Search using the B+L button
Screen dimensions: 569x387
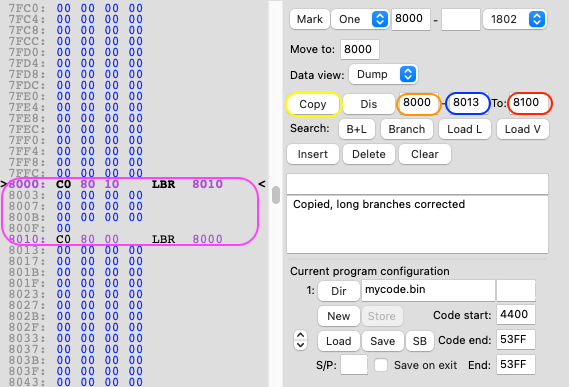coord(356,129)
